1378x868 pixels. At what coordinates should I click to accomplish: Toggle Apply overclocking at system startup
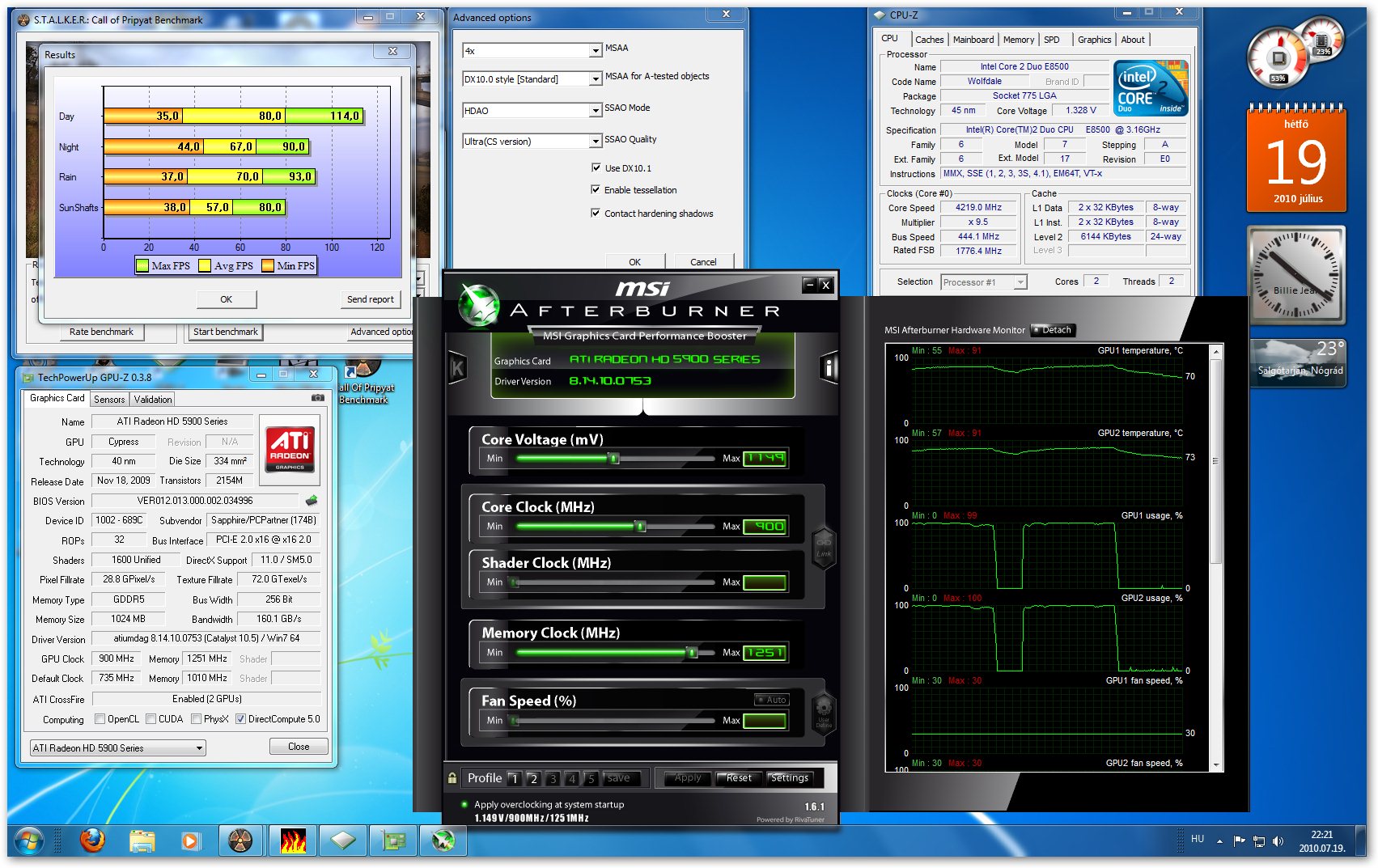[x=464, y=804]
